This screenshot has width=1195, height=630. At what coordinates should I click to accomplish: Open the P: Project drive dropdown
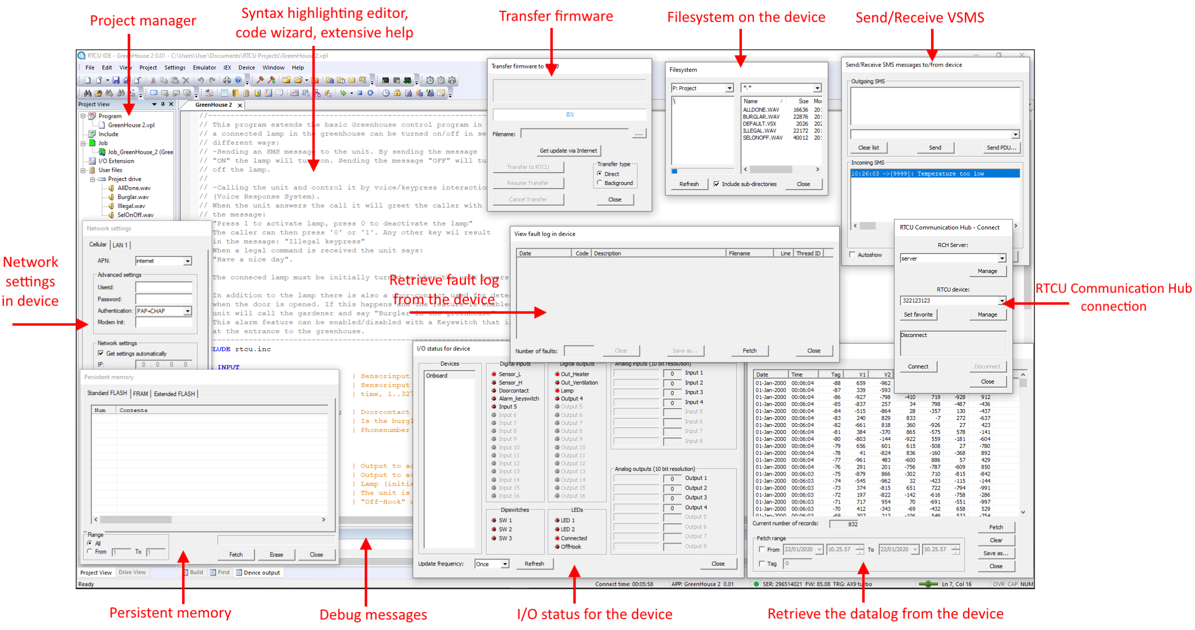(729, 88)
